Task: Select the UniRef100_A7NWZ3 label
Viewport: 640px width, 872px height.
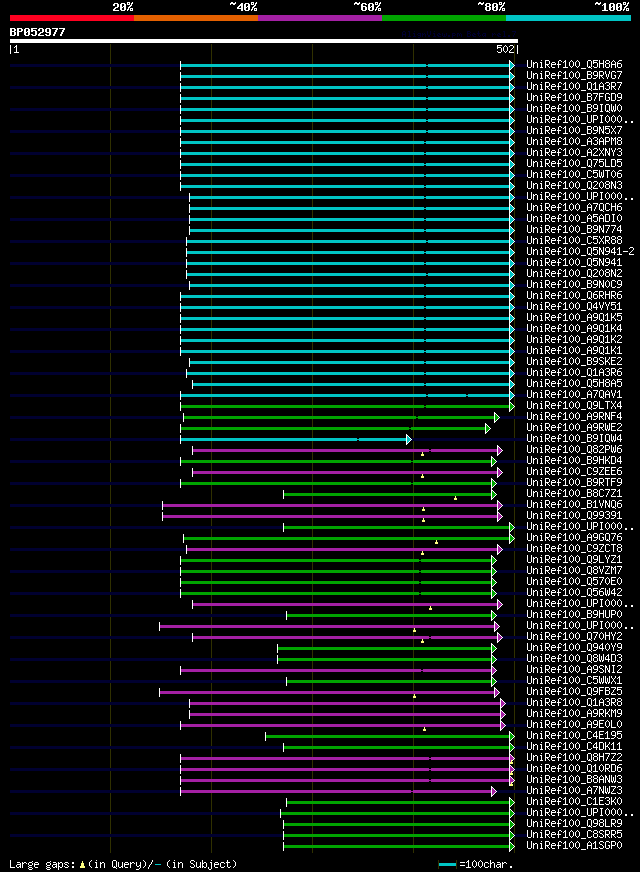Action: click(574, 790)
